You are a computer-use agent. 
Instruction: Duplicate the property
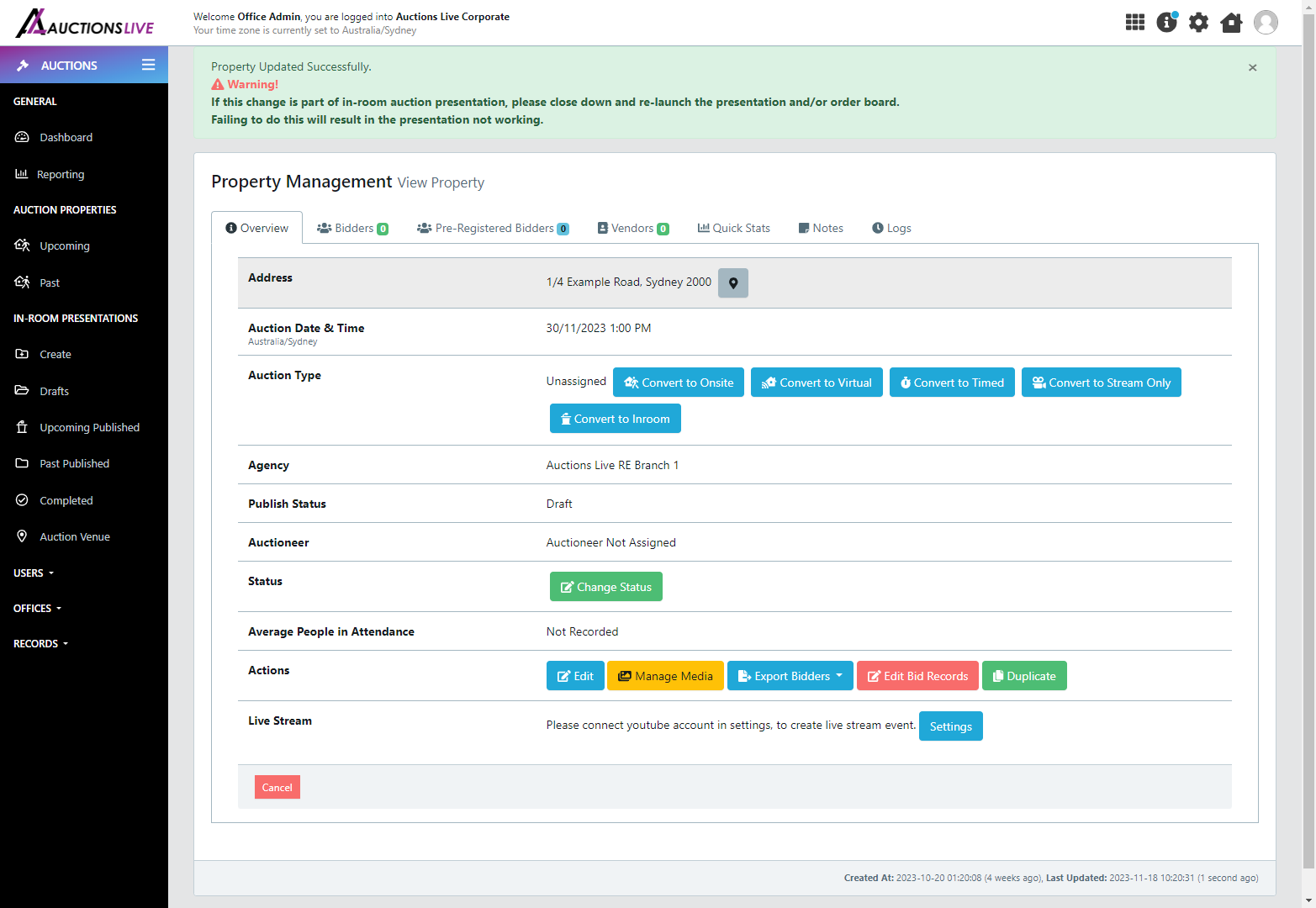point(1024,676)
